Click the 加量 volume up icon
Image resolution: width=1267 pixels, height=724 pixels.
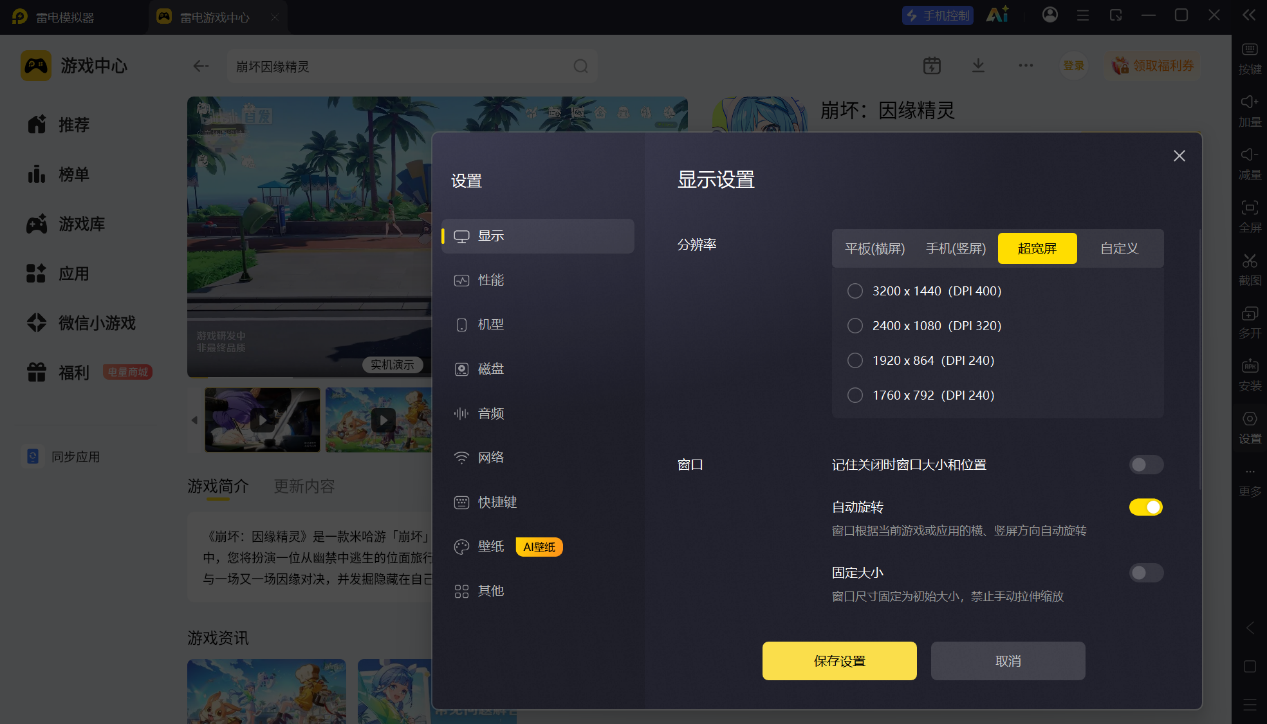[1249, 102]
